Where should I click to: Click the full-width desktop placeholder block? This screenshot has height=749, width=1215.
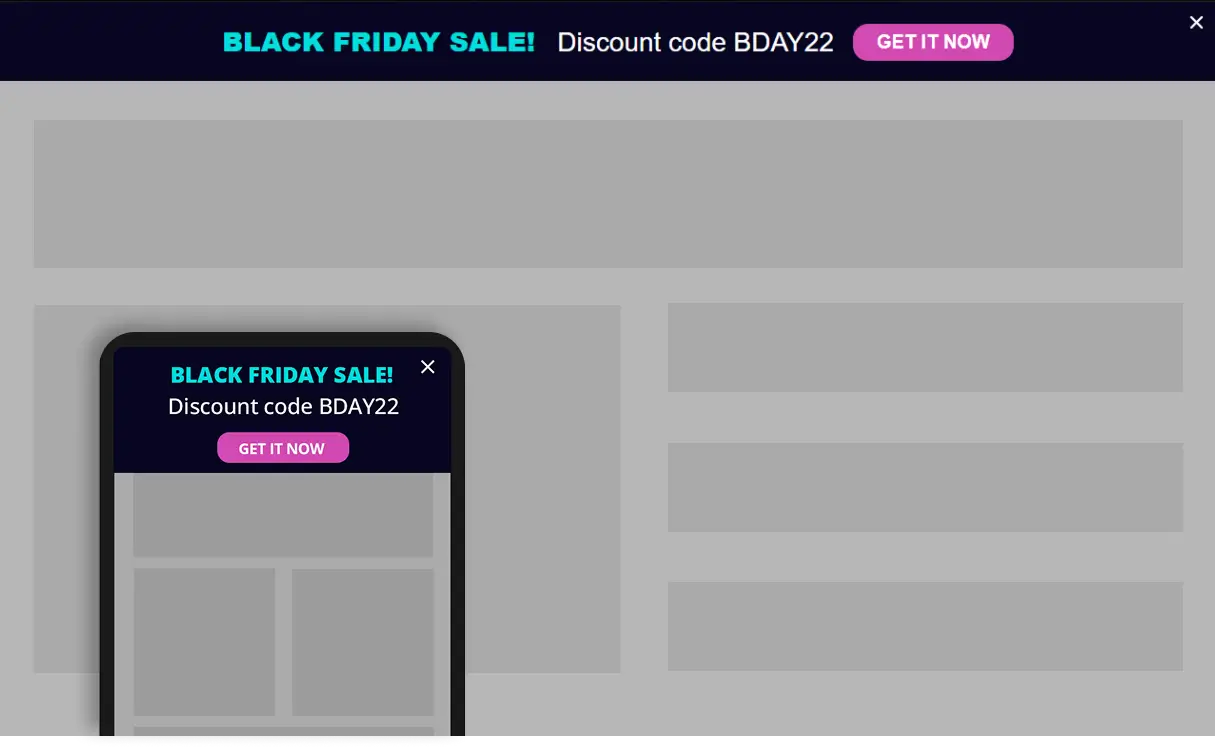(608, 194)
